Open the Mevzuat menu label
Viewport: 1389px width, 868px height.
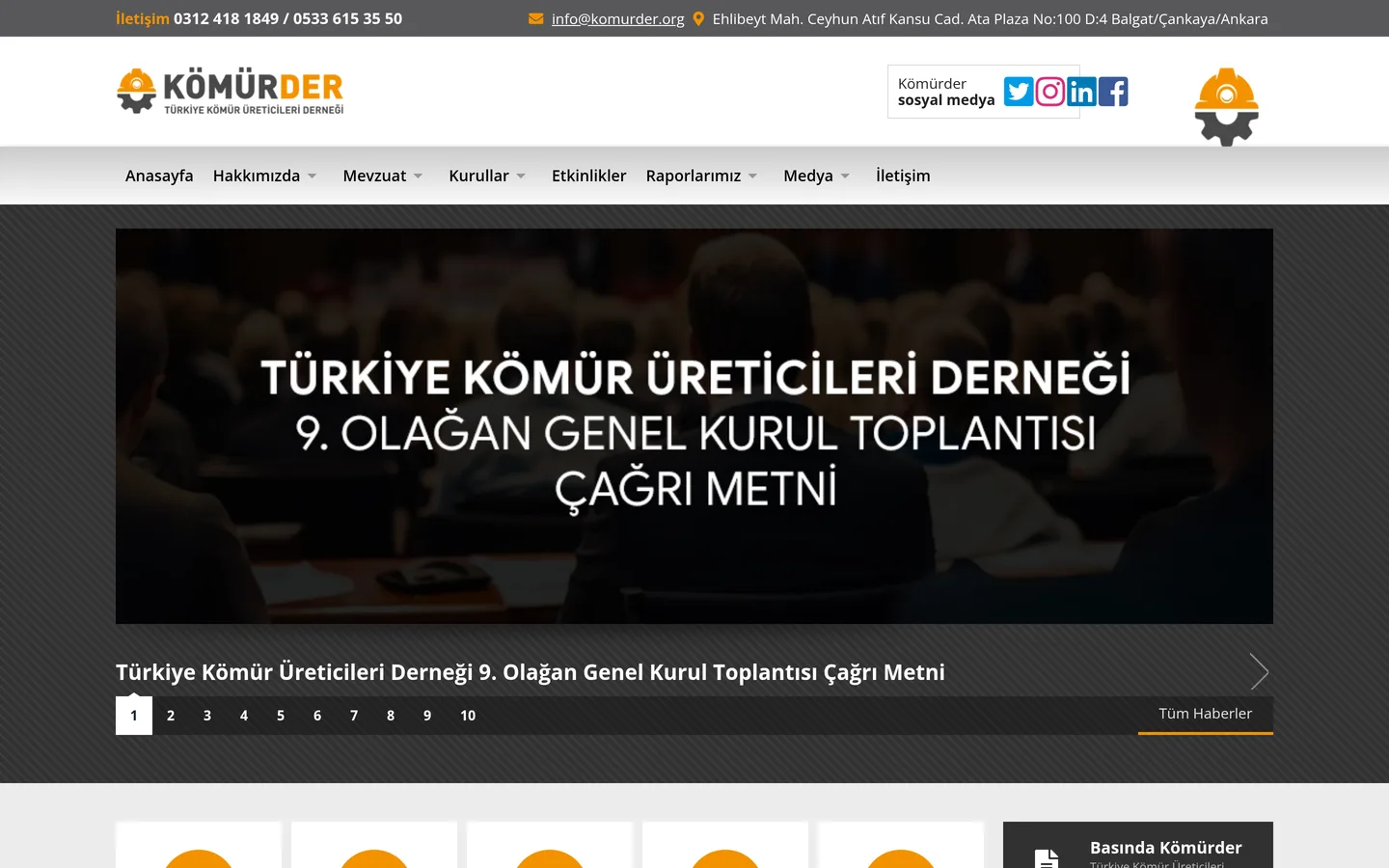374,176
